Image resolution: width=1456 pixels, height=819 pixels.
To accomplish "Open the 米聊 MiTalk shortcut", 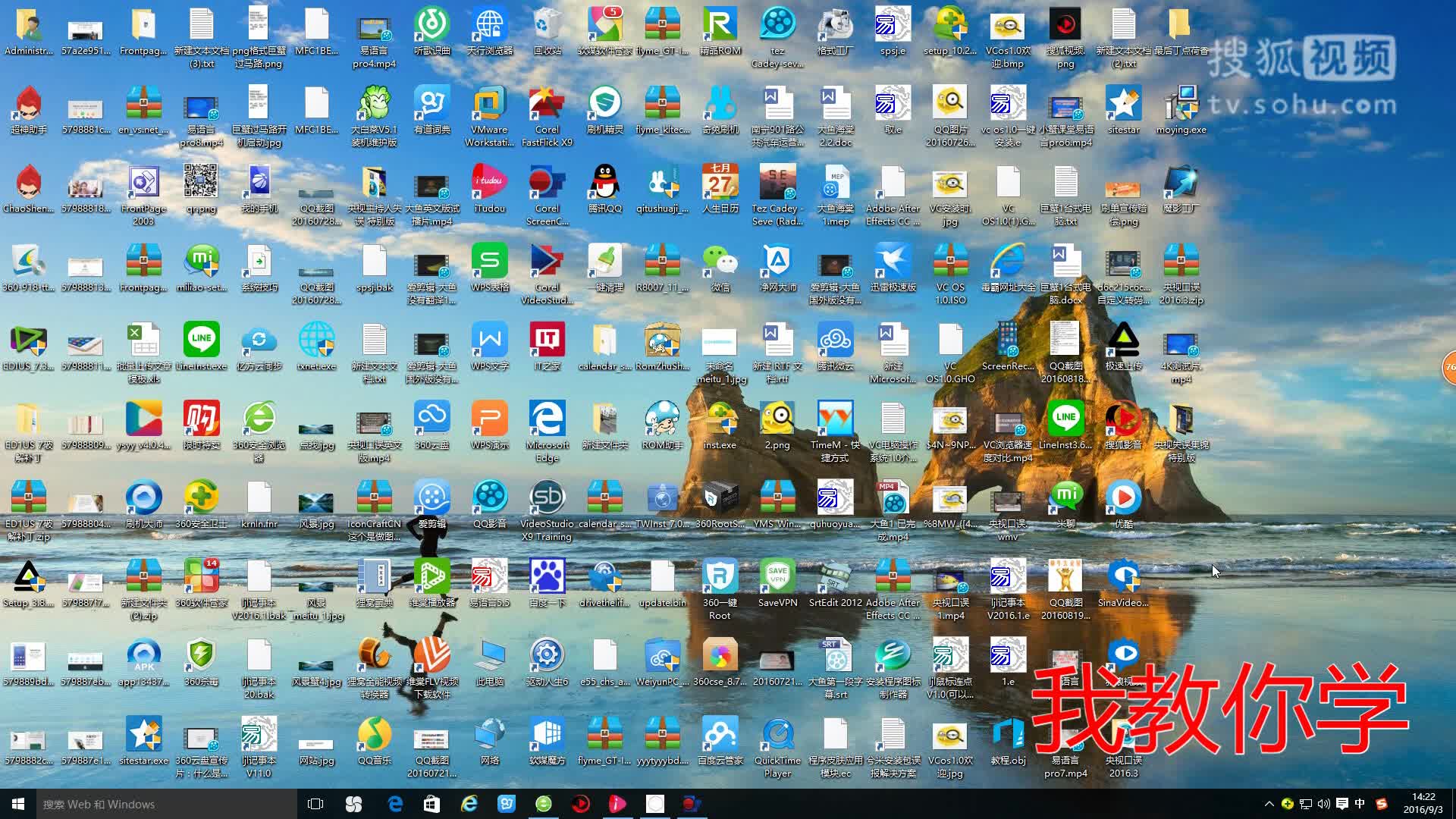I will tap(1065, 504).
